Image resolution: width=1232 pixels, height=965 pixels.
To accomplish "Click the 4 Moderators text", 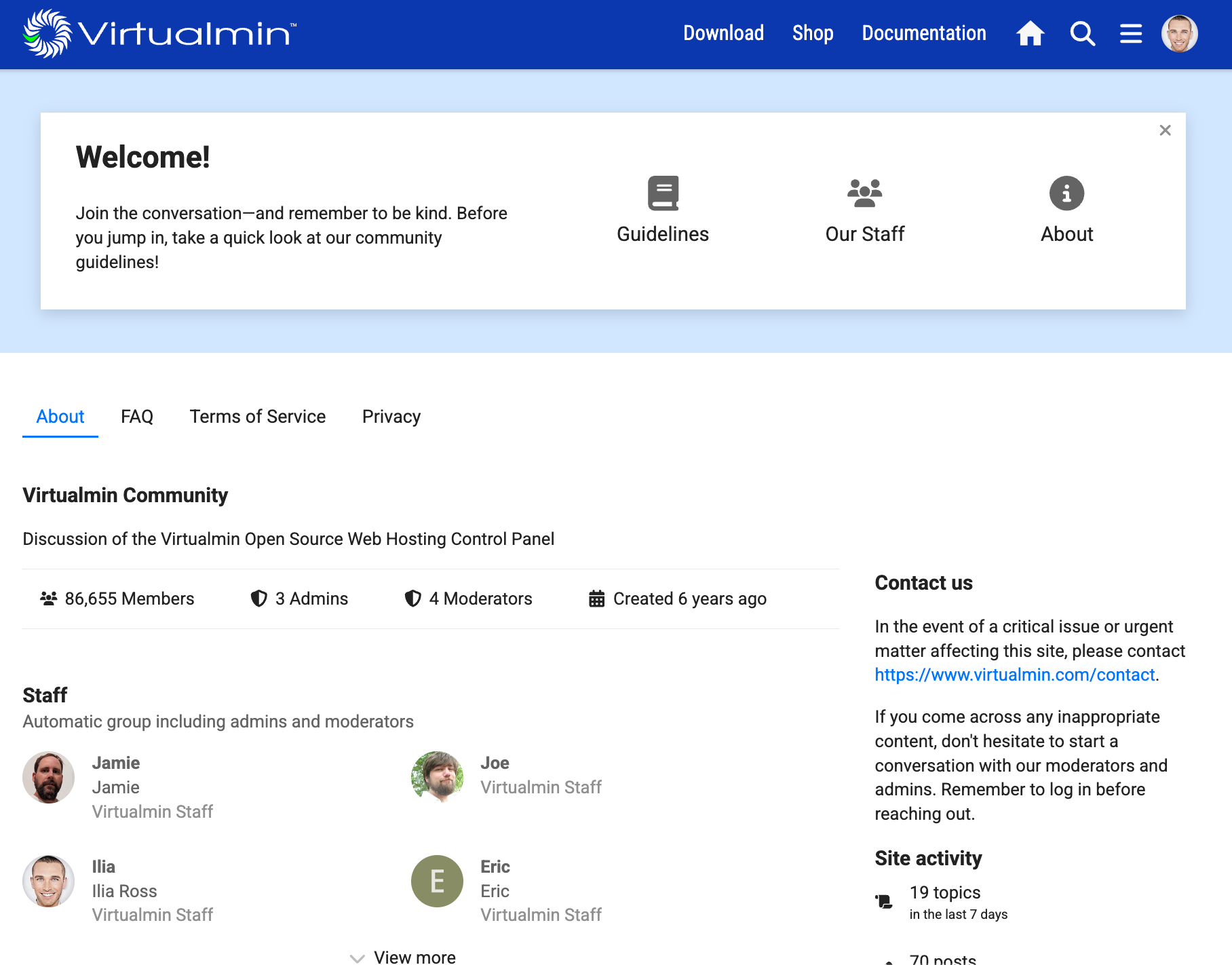I will (x=480, y=599).
